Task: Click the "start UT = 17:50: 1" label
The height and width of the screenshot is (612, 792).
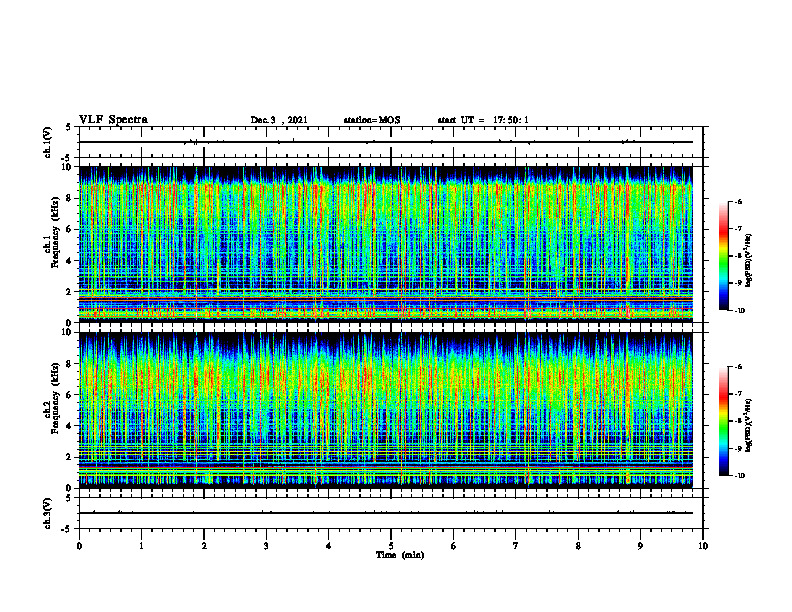Action: click(x=483, y=120)
